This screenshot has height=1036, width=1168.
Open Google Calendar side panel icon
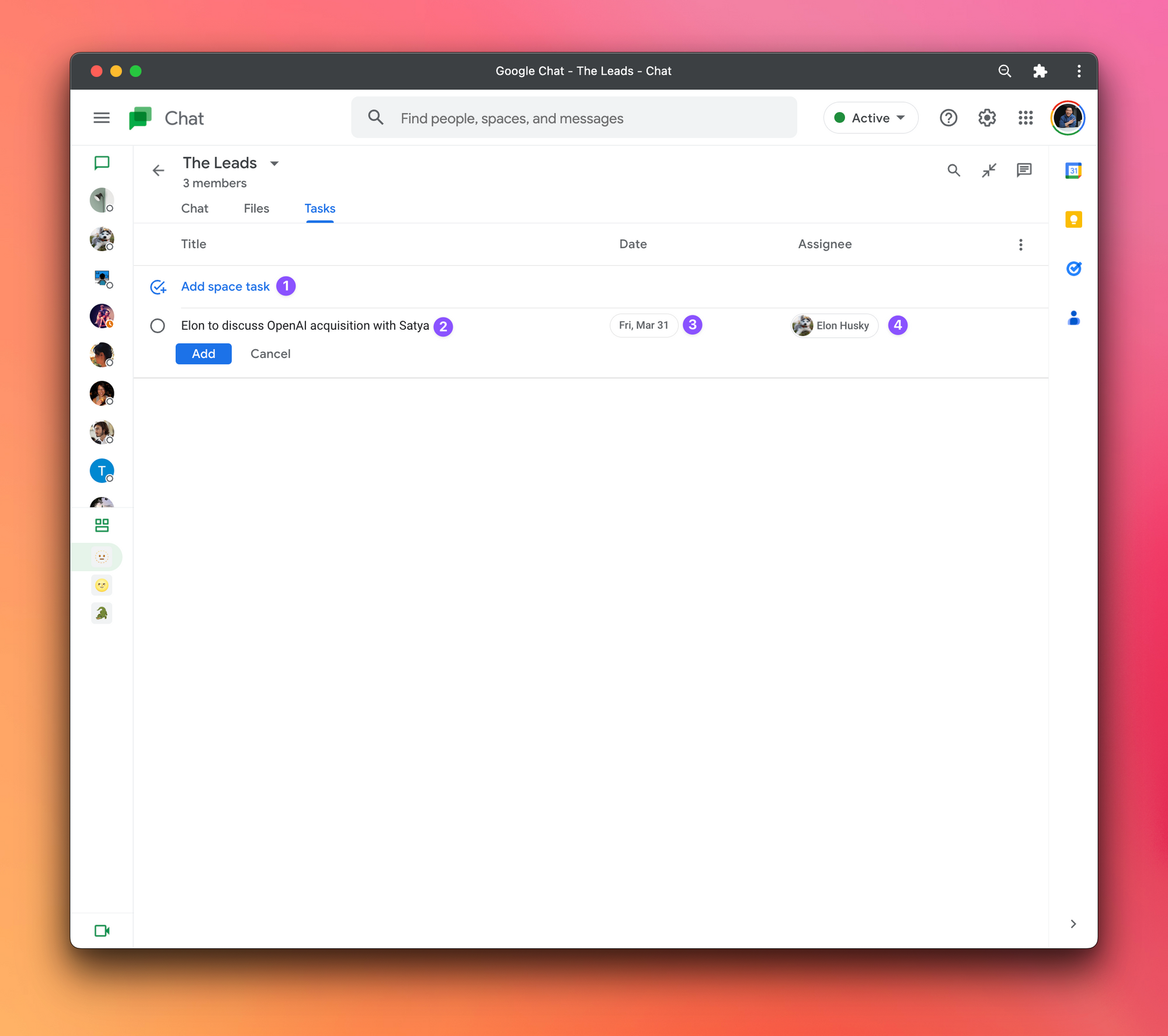[x=1073, y=171]
